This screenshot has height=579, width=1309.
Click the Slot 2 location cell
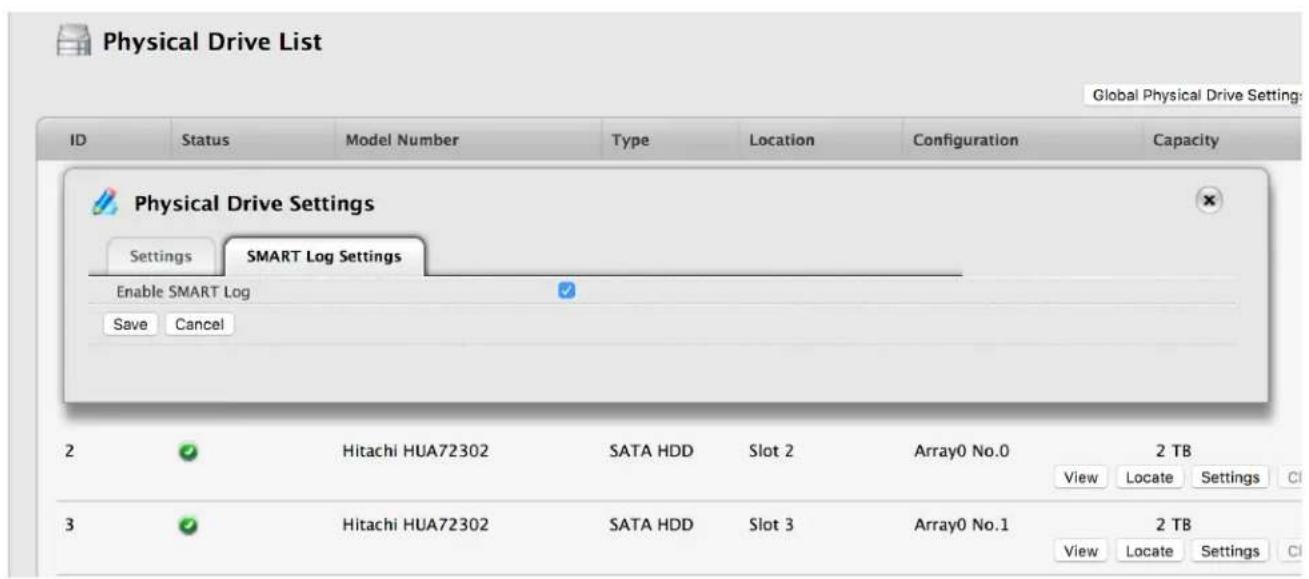(x=771, y=452)
